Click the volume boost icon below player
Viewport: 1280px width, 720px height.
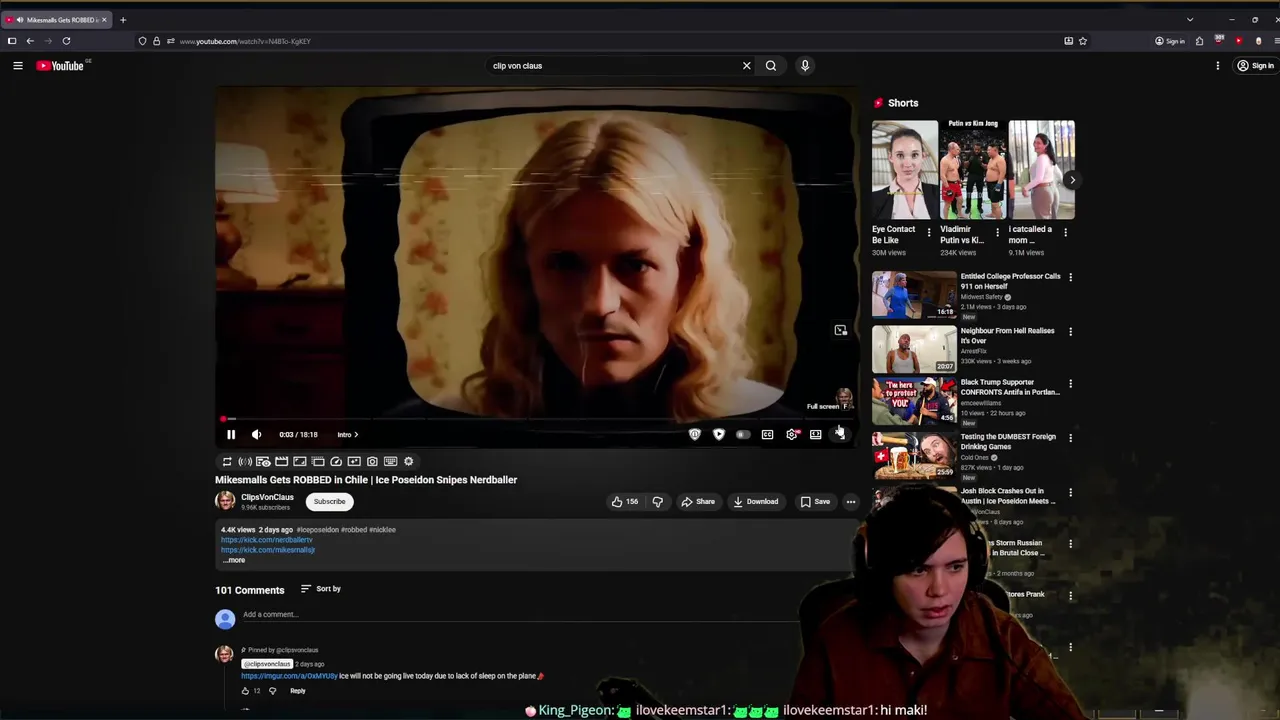tap(245, 461)
